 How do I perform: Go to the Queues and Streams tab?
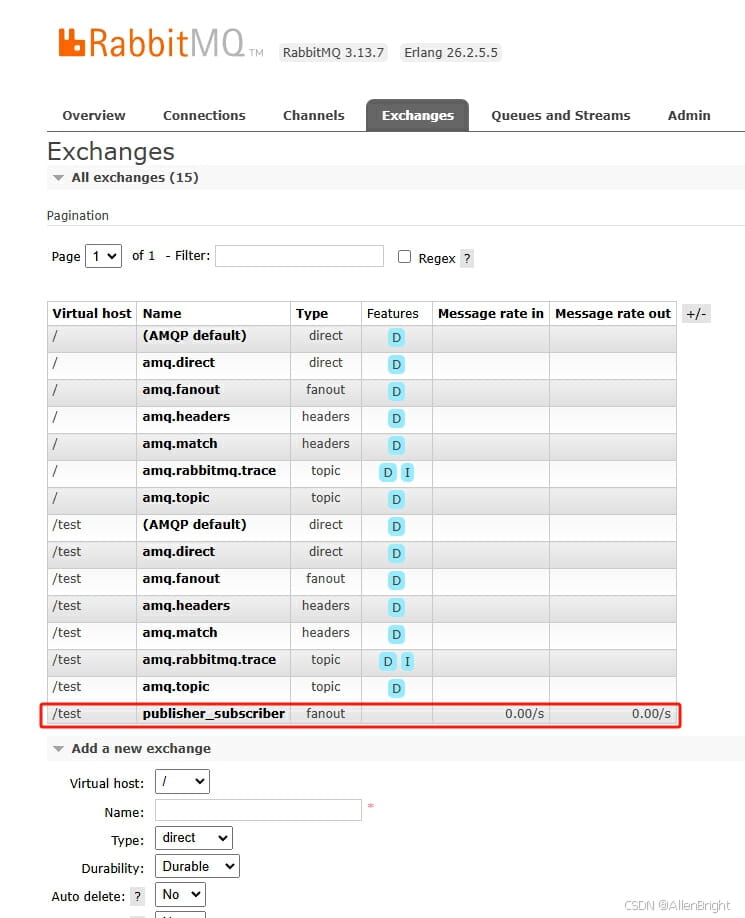[x=560, y=115]
